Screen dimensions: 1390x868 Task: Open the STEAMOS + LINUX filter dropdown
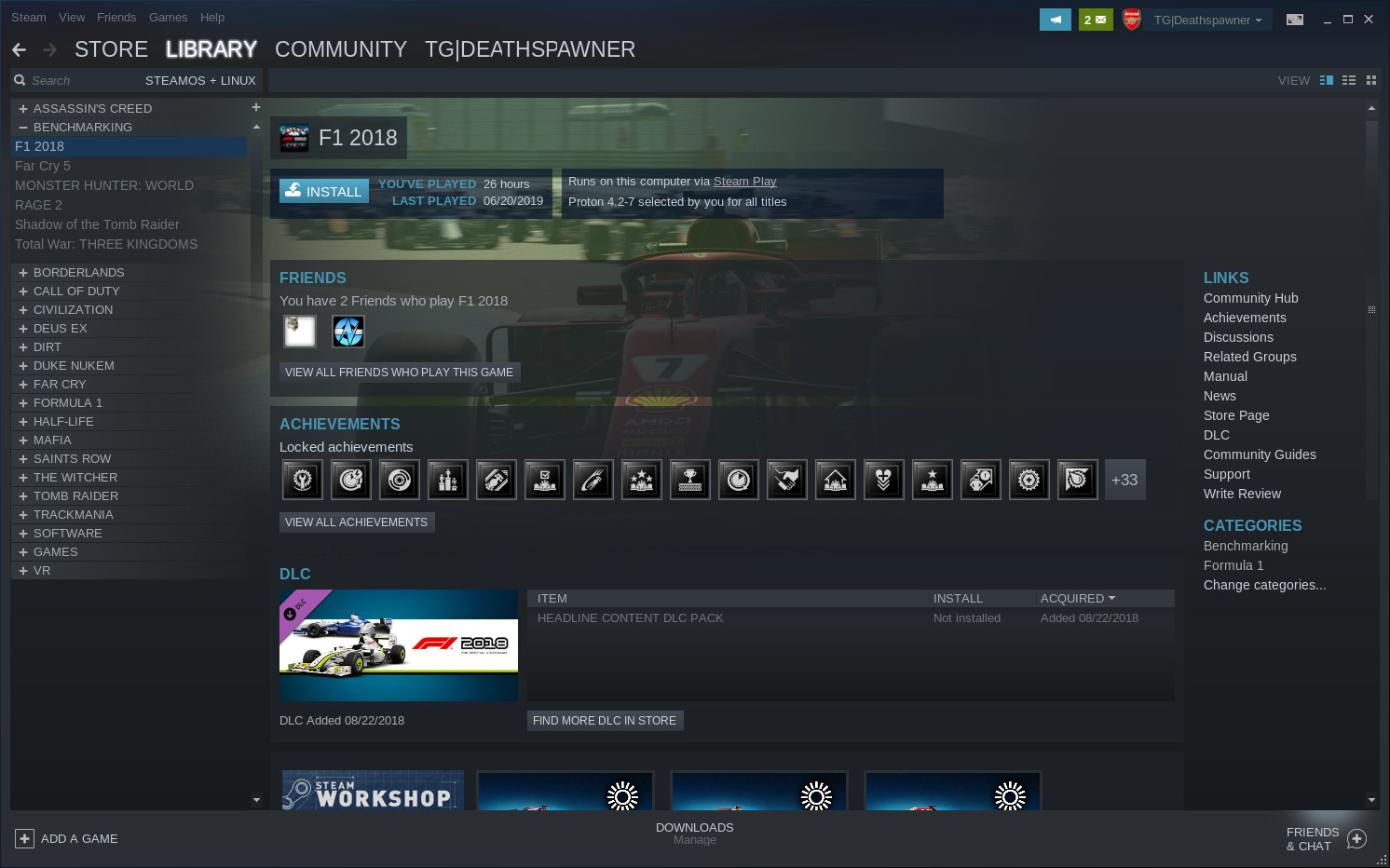point(200,80)
